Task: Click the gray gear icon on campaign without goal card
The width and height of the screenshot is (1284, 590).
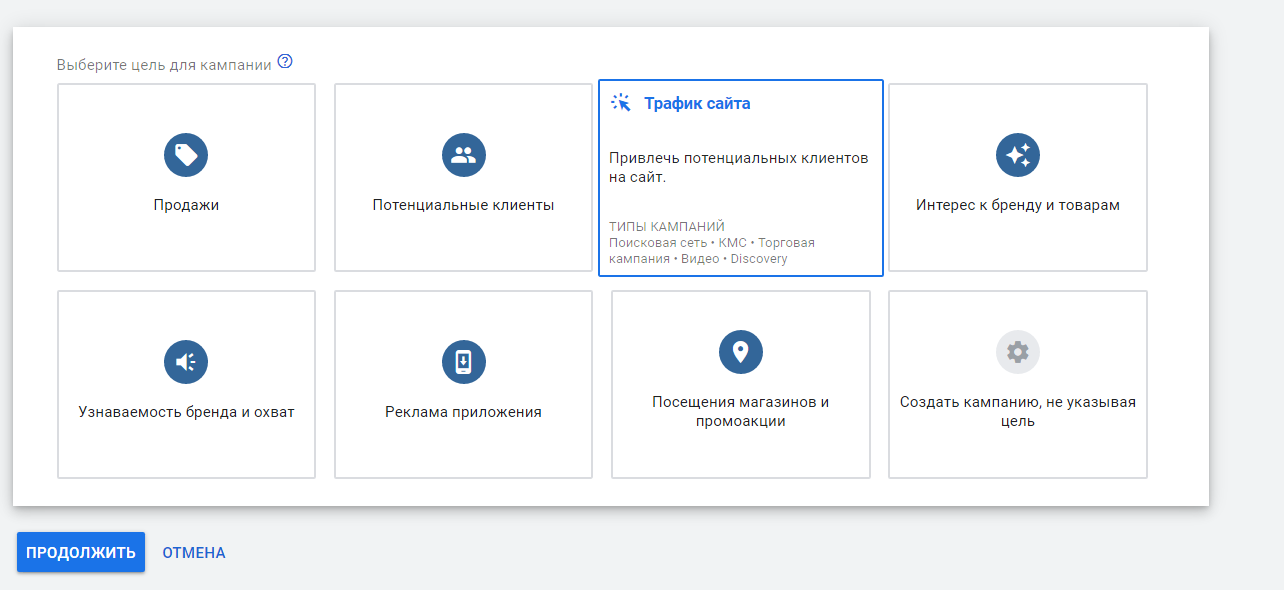Action: pos(1017,351)
